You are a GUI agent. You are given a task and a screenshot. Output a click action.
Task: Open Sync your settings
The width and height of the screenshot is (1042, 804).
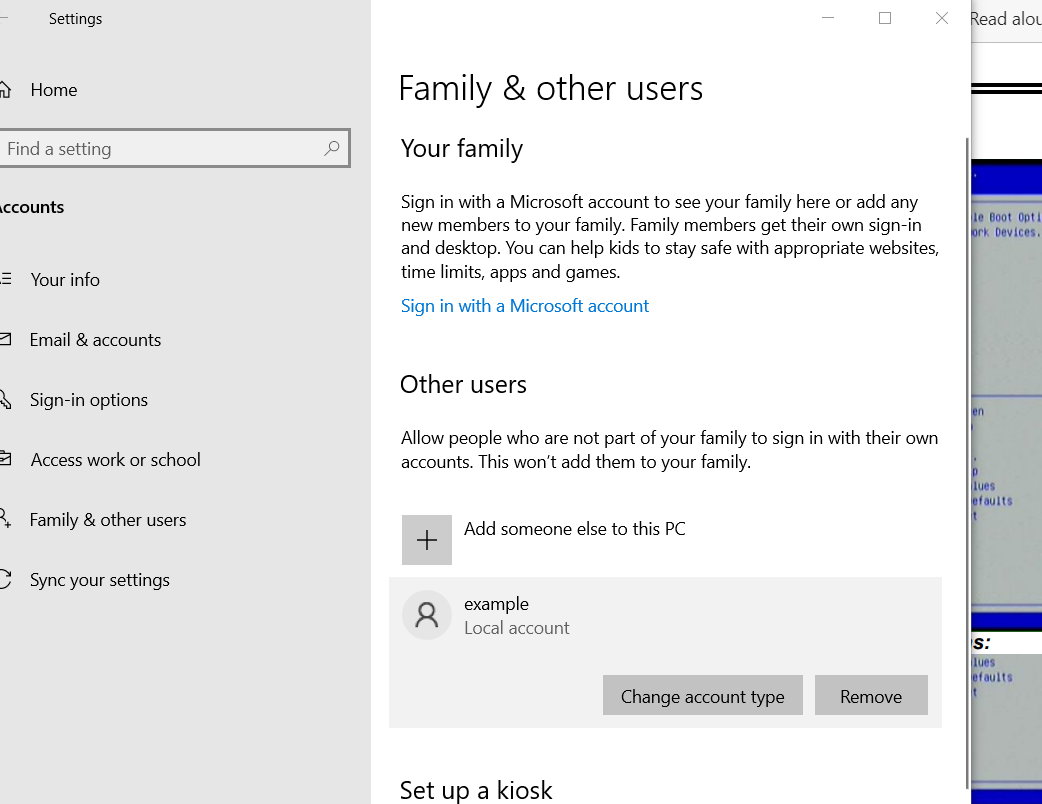click(100, 580)
